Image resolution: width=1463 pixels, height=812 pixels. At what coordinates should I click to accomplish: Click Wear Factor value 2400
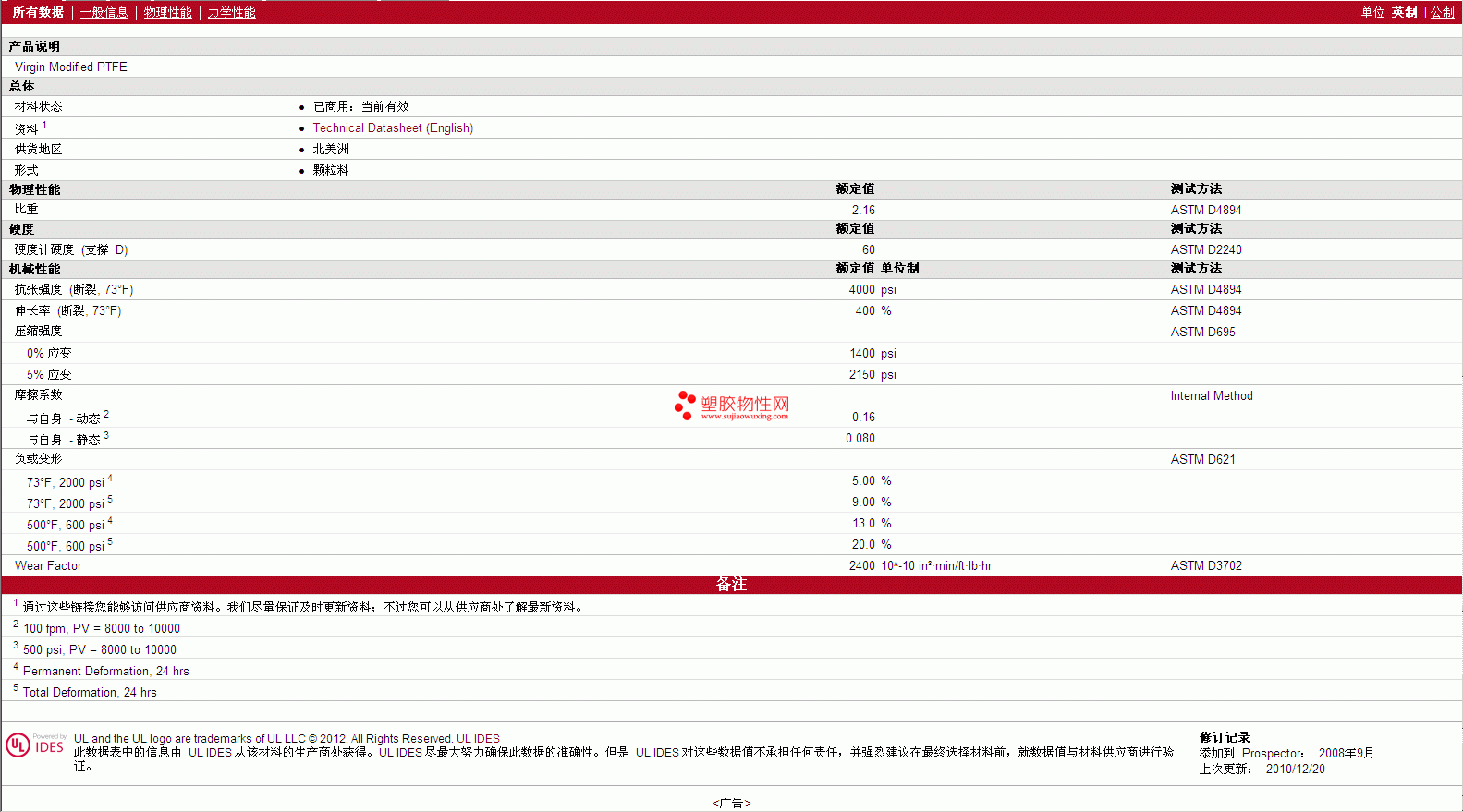(x=861, y=565)
